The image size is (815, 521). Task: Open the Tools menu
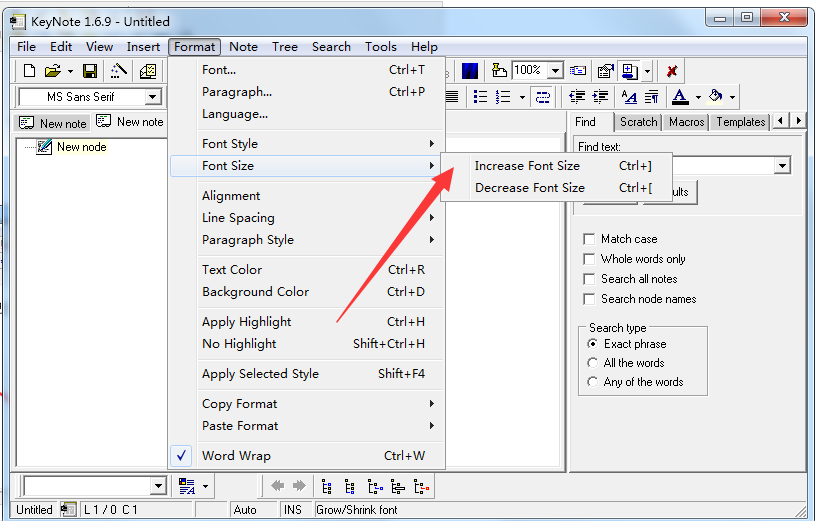pyautogui.click(x=380, y=47)
